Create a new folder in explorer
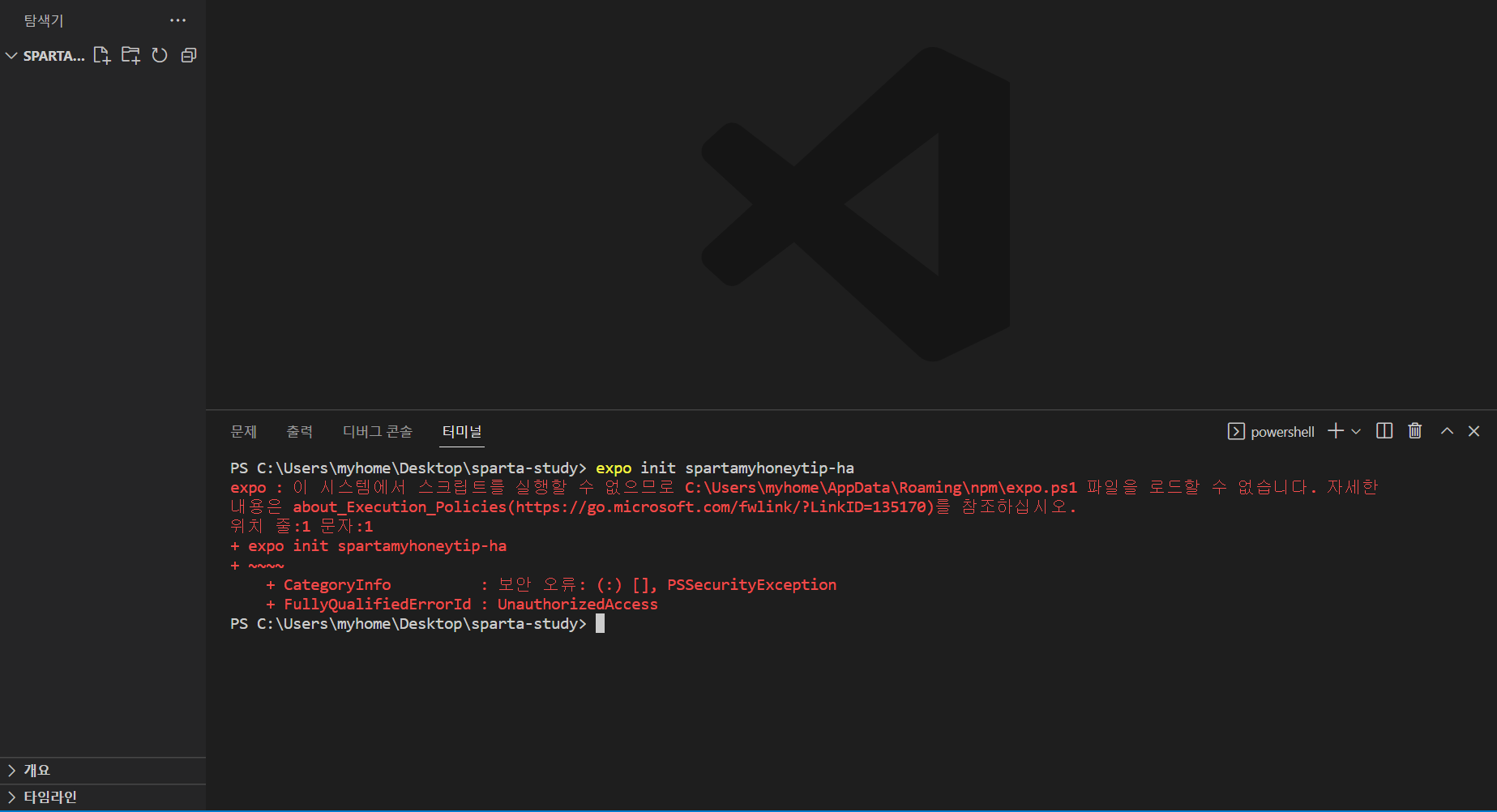The height and width of the screenshot is (812, 1497). 130,55
